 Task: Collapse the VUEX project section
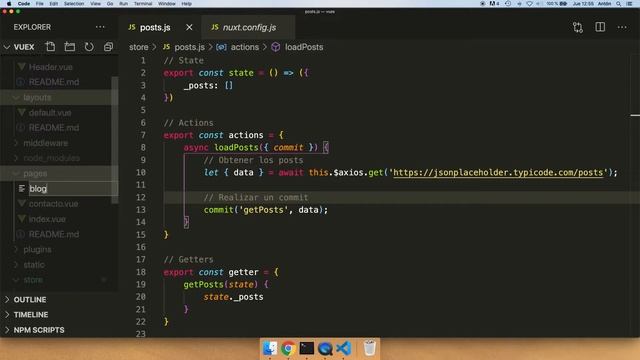[x=7, y=47]
